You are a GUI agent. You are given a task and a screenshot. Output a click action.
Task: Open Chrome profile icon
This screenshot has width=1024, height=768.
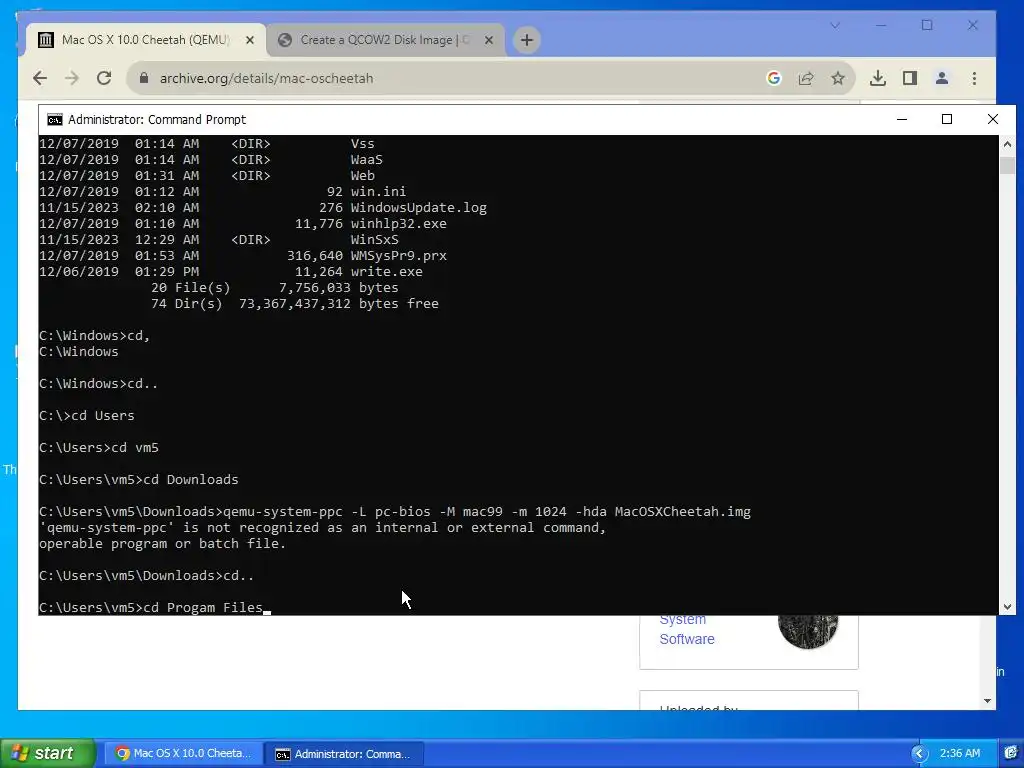pos(942,78)
